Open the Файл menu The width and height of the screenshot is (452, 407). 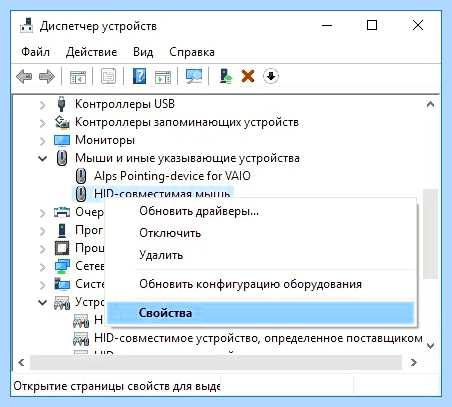point(35,52)
